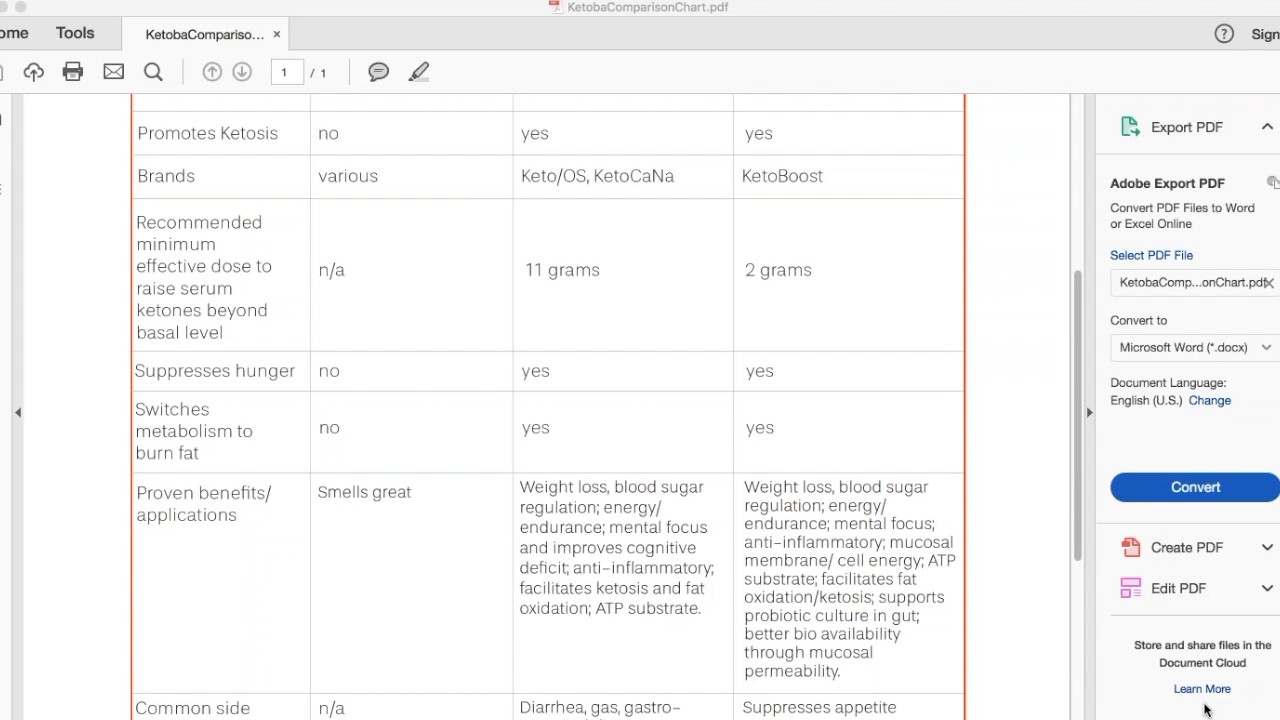Screen dimensions: 1280x720
Task: Change the document language
Action: pyautogui.click(x=1210, y=400)
